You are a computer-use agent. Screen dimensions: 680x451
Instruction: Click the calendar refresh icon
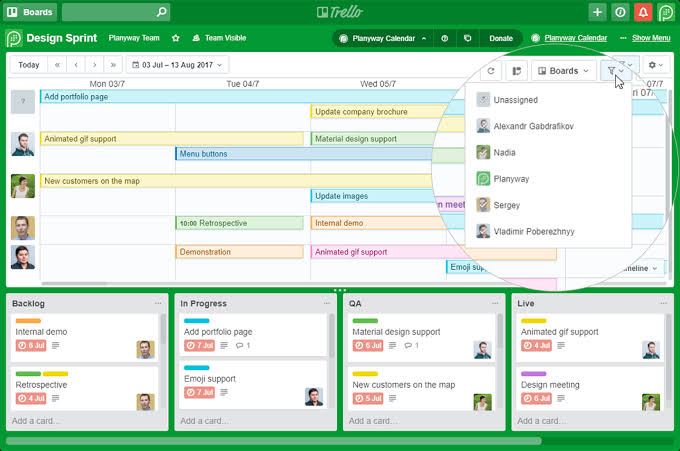pos(491,71)
